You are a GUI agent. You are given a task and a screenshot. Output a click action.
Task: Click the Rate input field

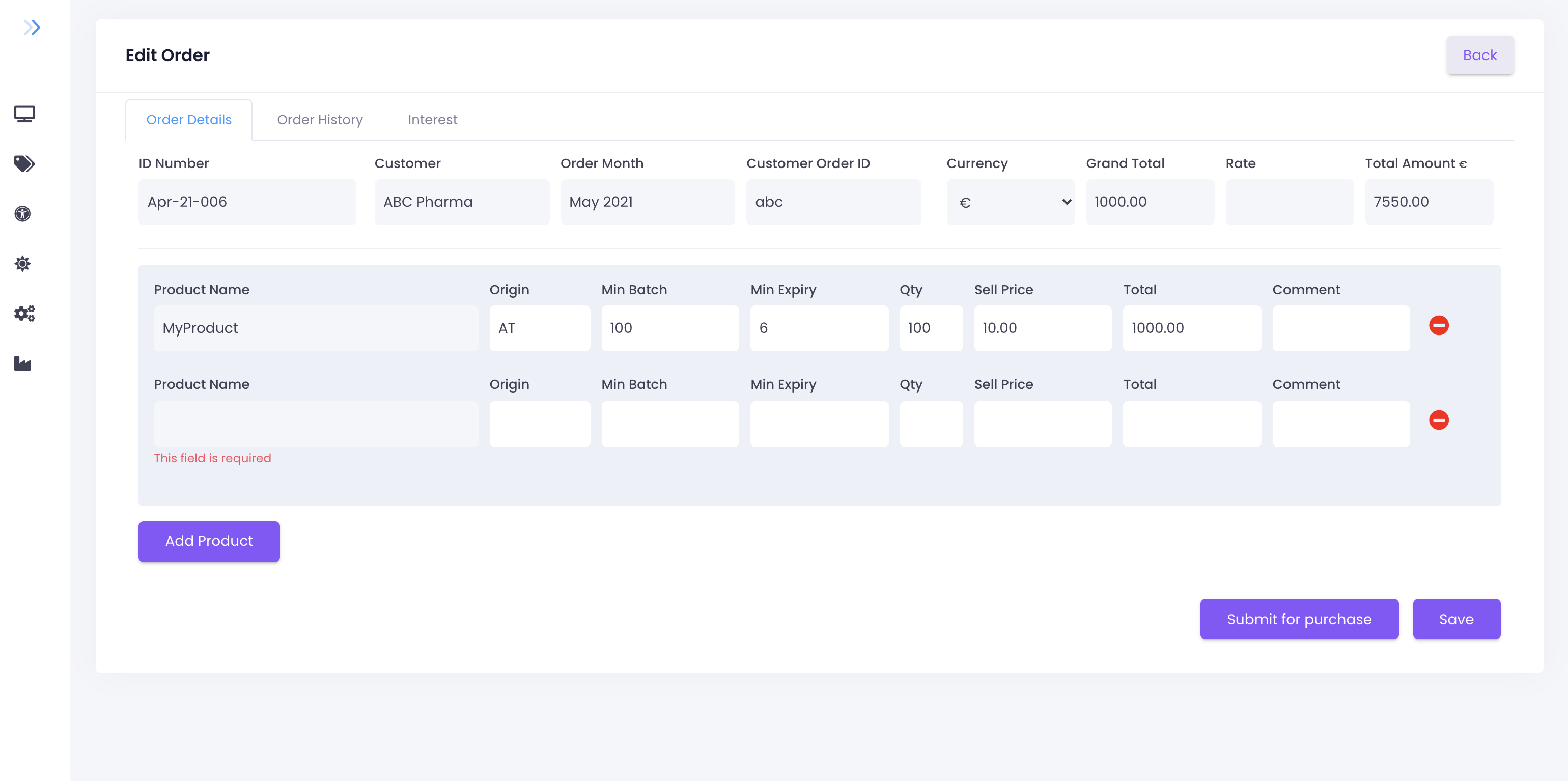[1289, 202]
